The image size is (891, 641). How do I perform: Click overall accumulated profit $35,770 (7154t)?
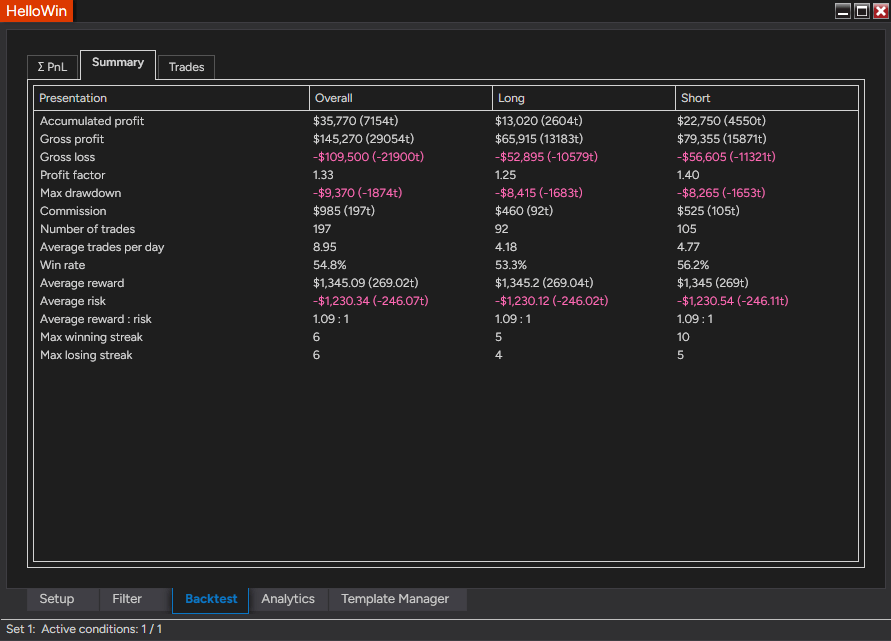pyautogui.click(x=356, y=121)
